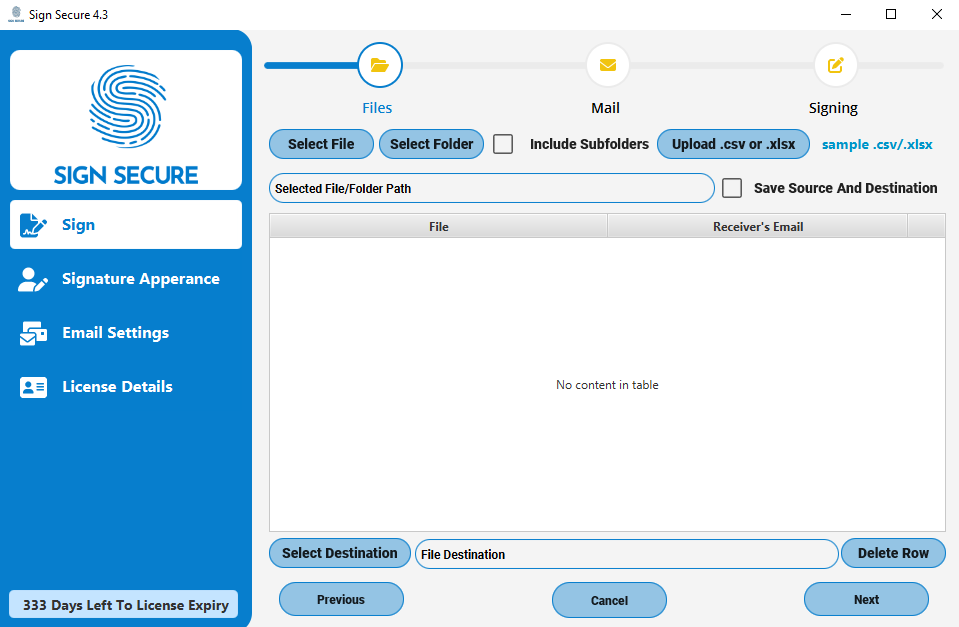Screen dimensions: 959x627
Task: Click the Select Destination button
Action: pos(339,553)
